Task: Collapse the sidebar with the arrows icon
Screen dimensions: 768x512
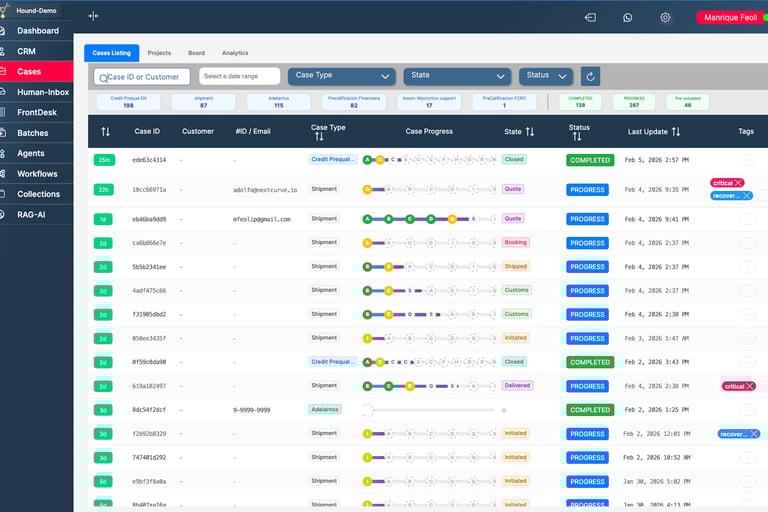Action: click(x=93, y=16)
